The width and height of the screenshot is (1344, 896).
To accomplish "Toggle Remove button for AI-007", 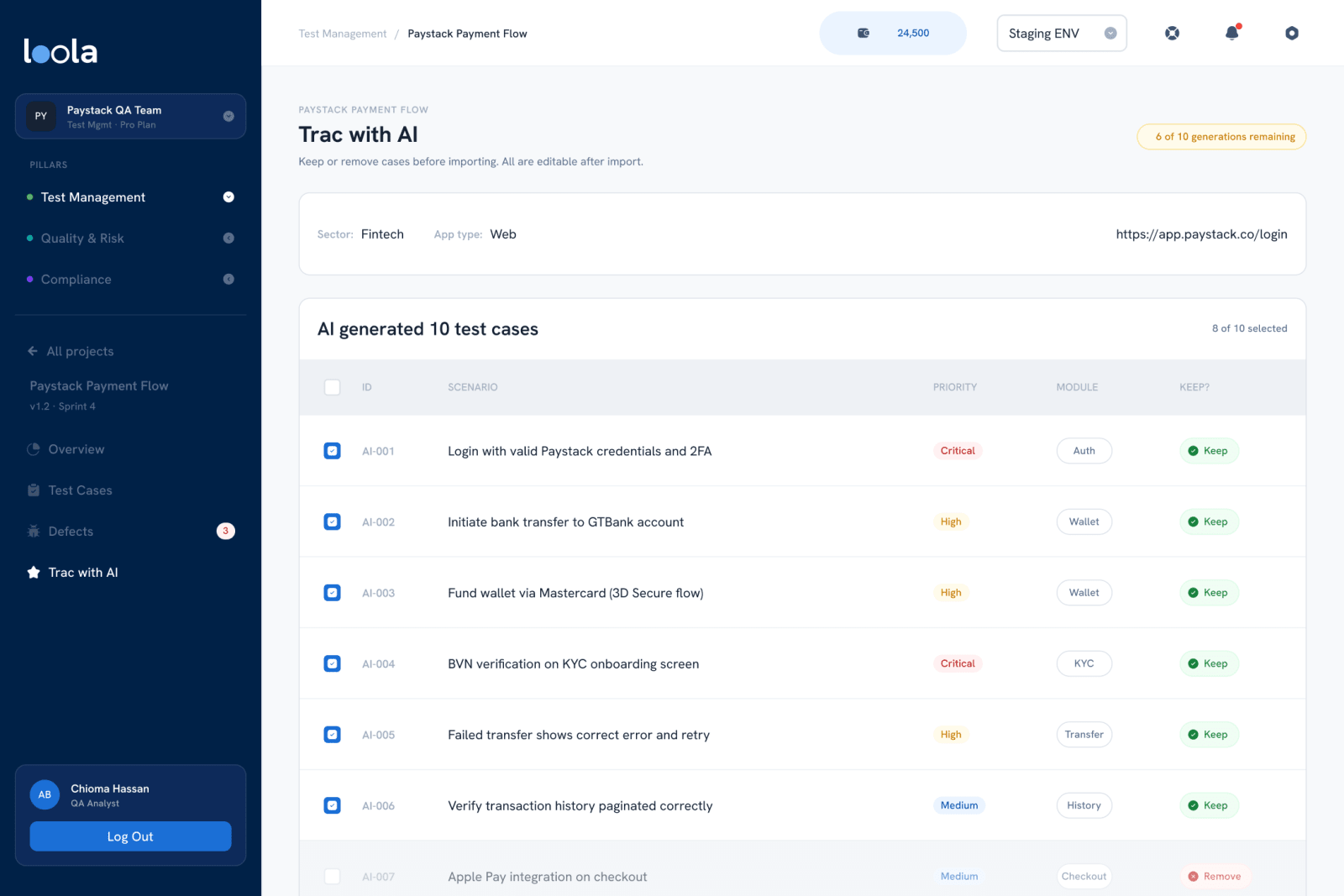I will point(1215,876).
